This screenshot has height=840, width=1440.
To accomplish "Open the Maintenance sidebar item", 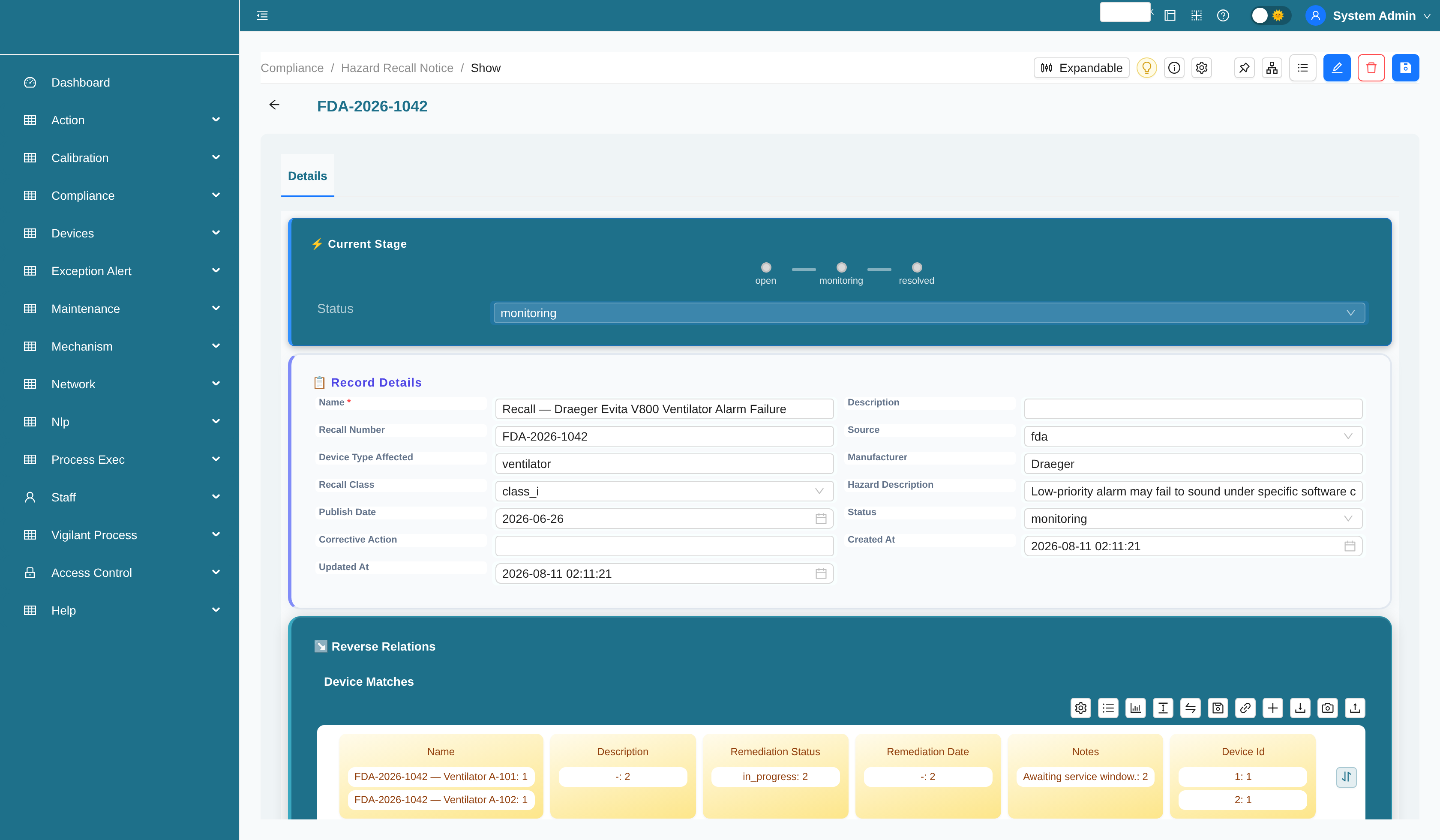I will pyautogui.click(x=120, y=309).
